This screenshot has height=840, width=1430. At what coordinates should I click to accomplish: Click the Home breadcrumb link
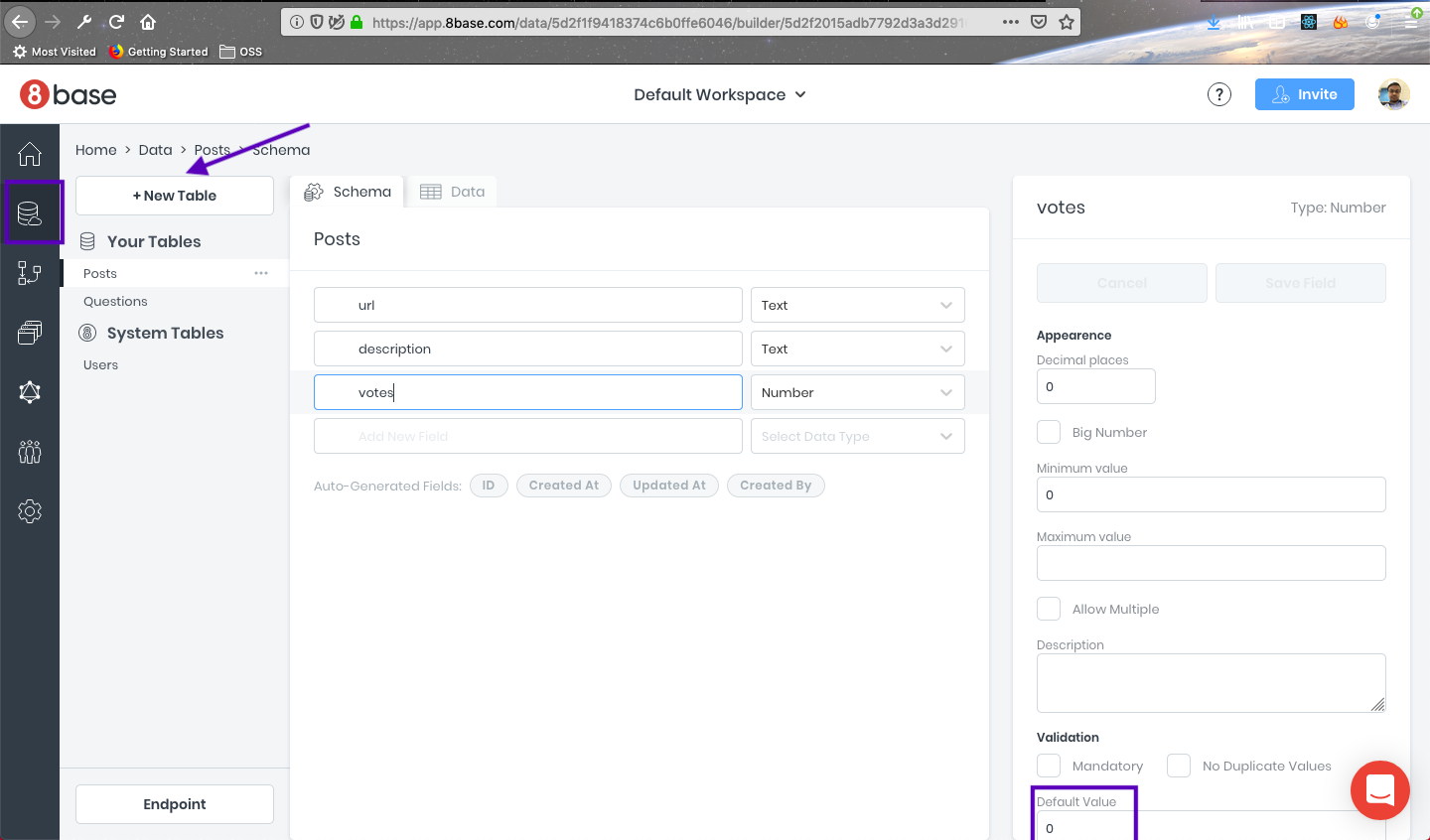point(96,150)
